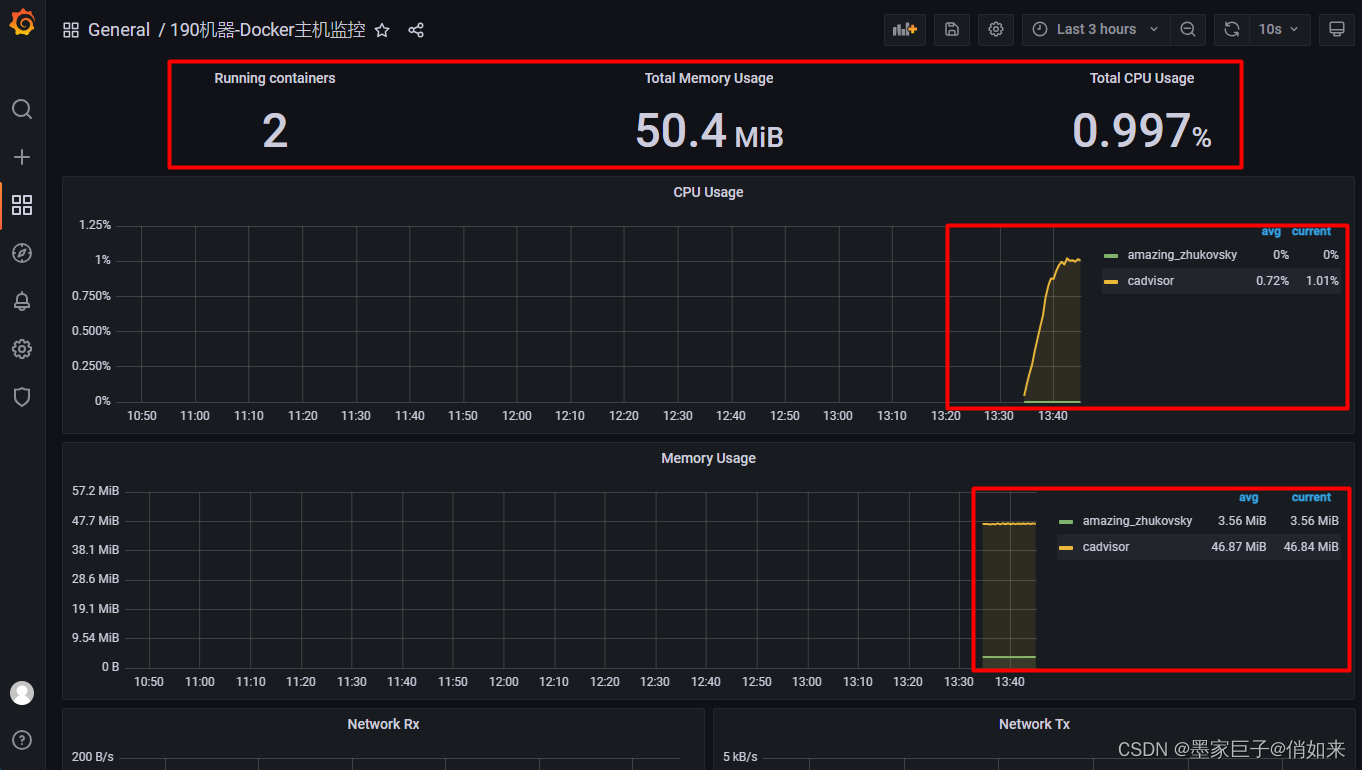Open the CPU Usage panel title menu
The image size is (1362, 770).
click(x=708, y=192)
